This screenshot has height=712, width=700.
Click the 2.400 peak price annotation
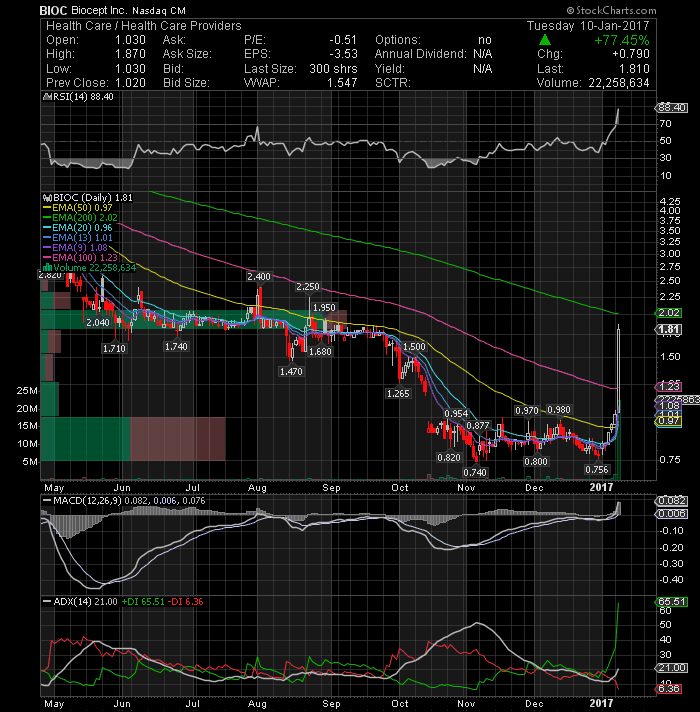pyautogui.click(x=259, y=277)
